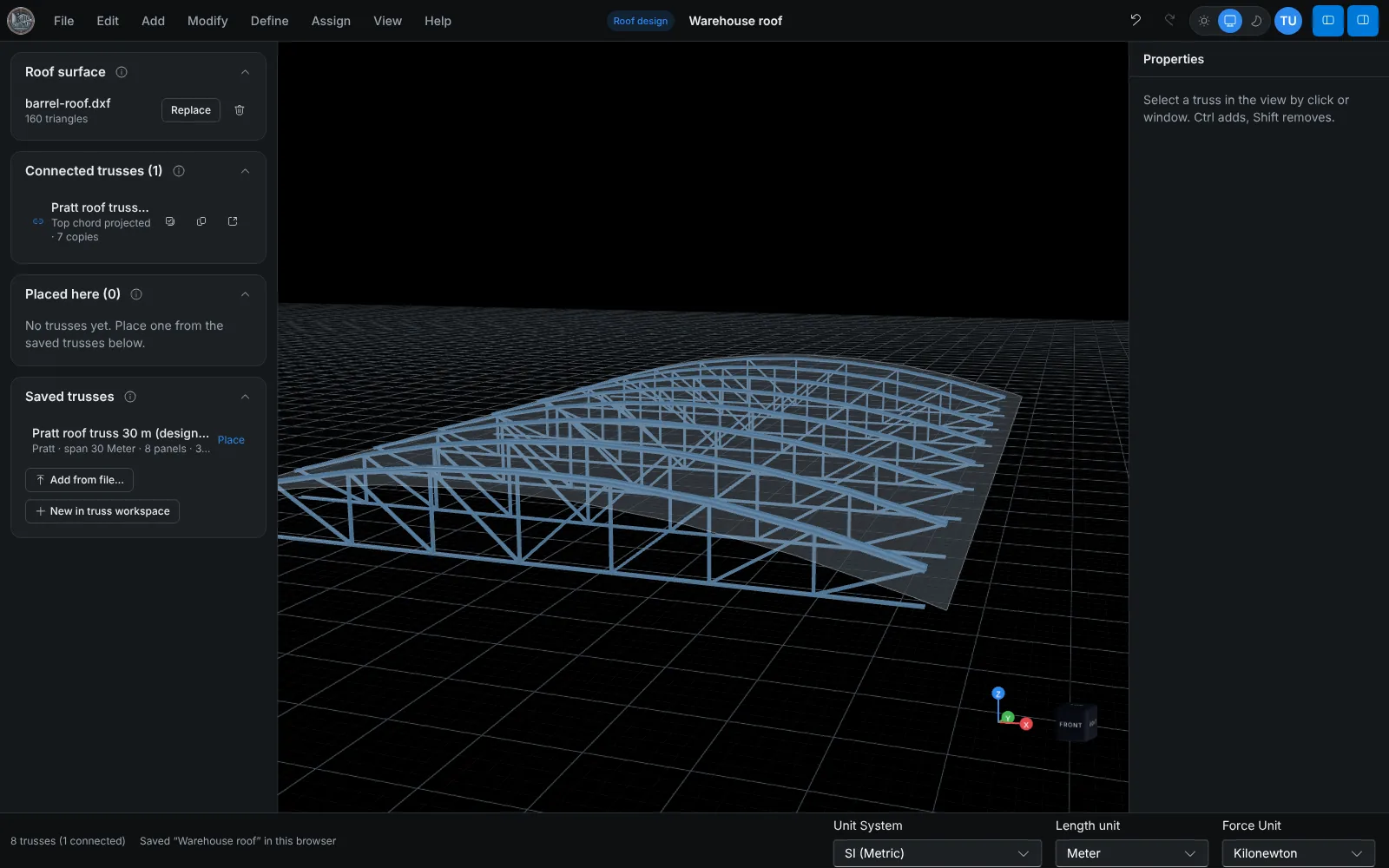The height and width of the screenshot is (868, 1389).
Task: Open the Modify menu
Action: coord(207,21)
